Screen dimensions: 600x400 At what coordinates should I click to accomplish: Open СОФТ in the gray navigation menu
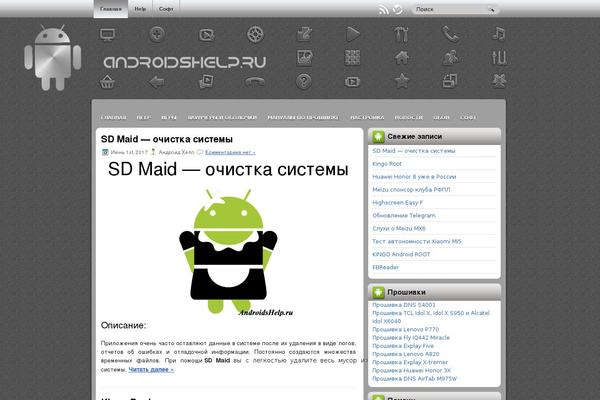[x=468, y=117]
